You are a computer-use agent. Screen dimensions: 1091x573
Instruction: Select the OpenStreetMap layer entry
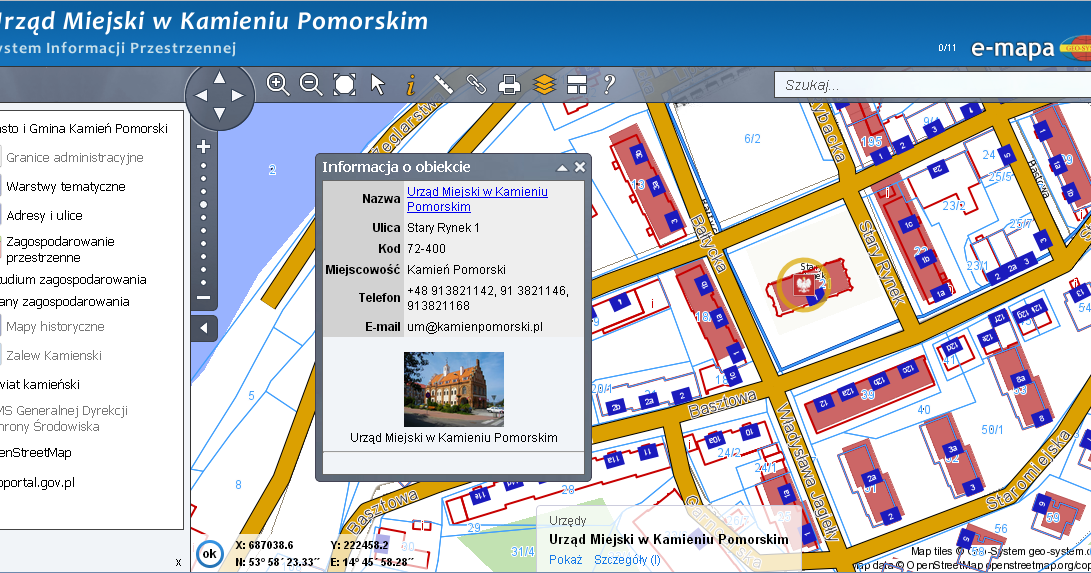35,453
